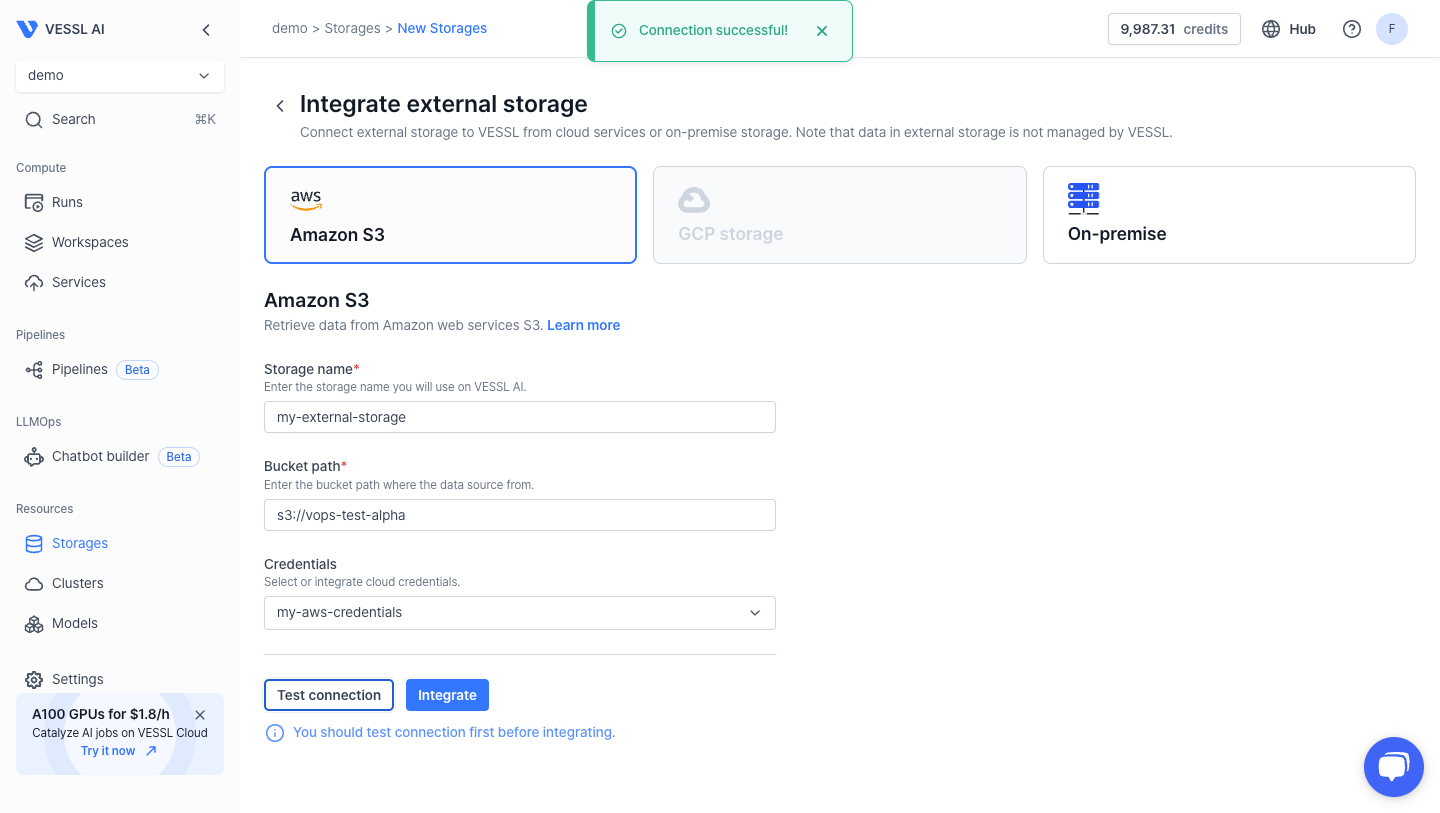Viewport: 1440px width, 813px height.
Task: Open the Learn more link
Action: coord(583,325)
